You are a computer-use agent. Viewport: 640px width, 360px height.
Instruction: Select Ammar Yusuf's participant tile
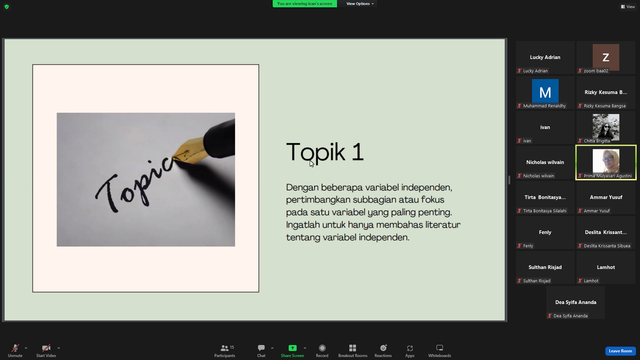[x=606, y=198]
